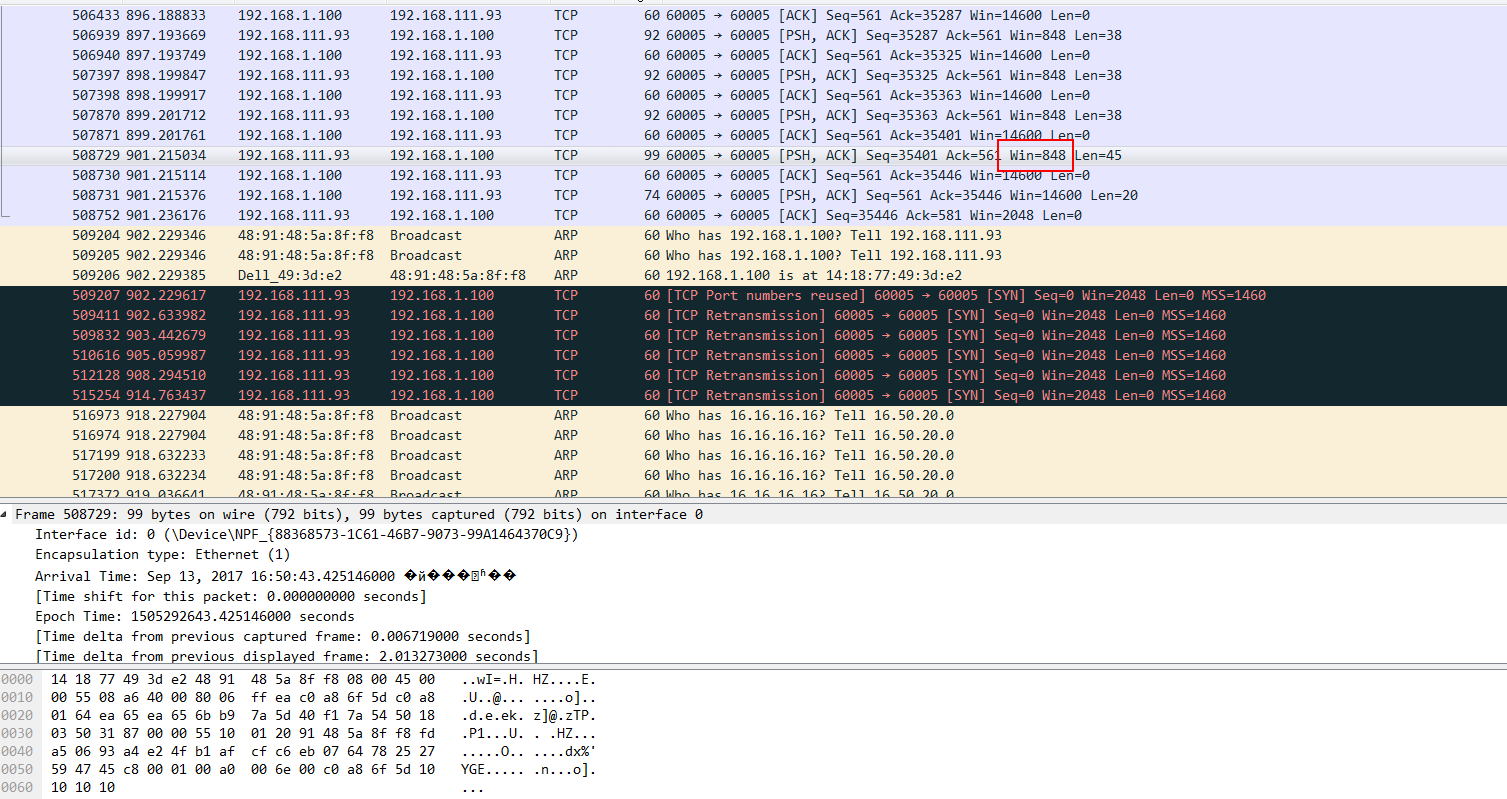Pick packet row 507398
Screen dimensions: 1507x799
point(753,95)
